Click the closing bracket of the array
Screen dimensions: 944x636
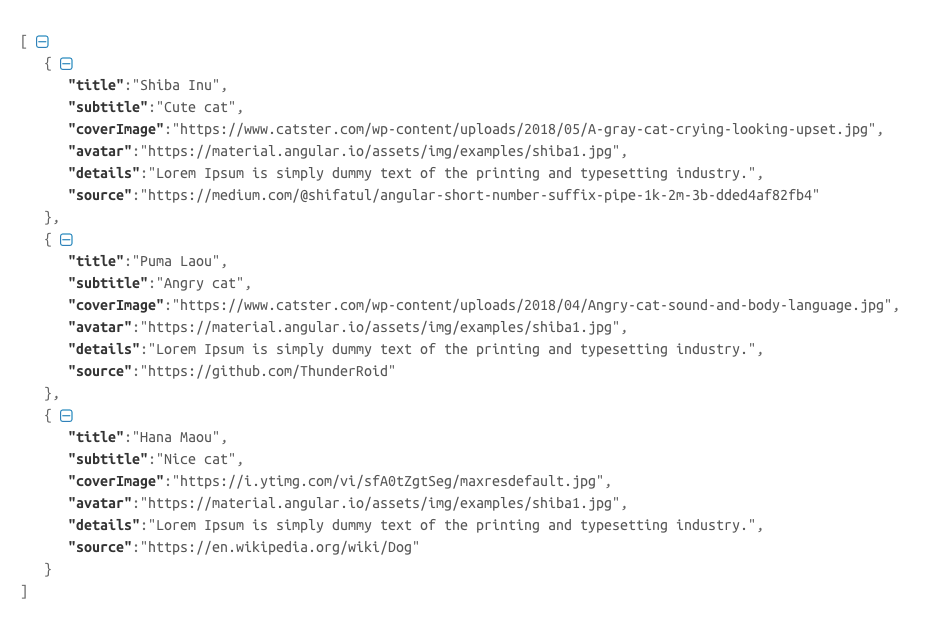point(24,591)
